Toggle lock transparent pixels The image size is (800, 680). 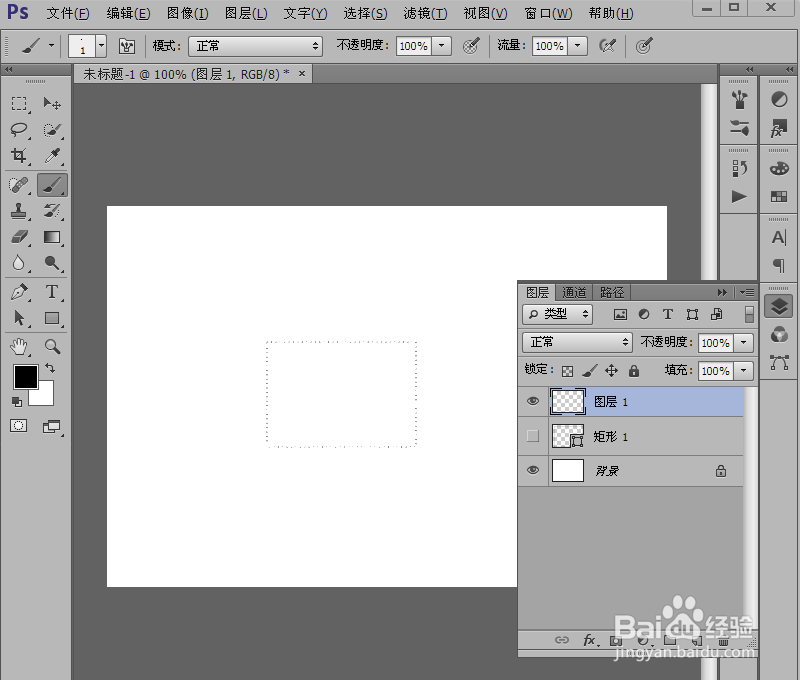coord(567,371)
